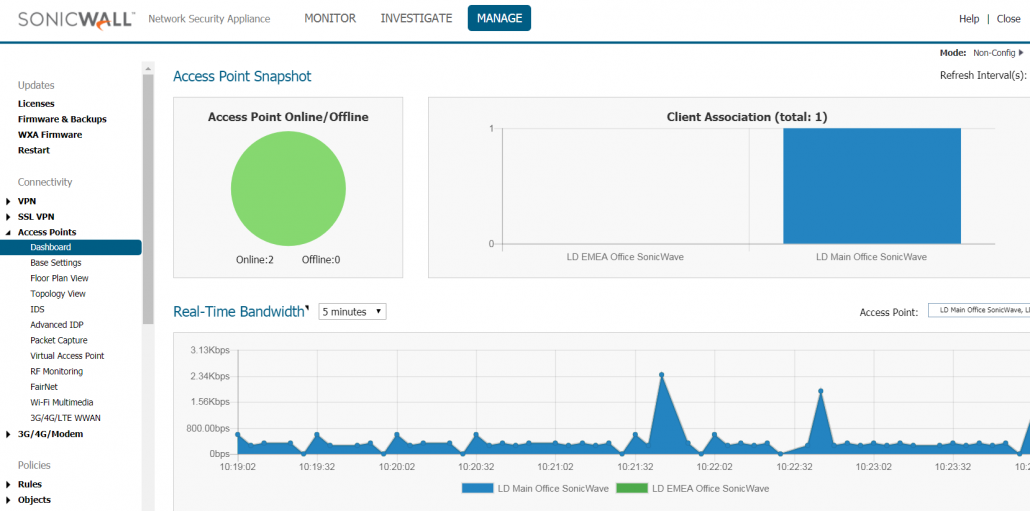Open the 5 minutes interval dropdown
Screen dimensions: 1030x511
coord(353,312)
